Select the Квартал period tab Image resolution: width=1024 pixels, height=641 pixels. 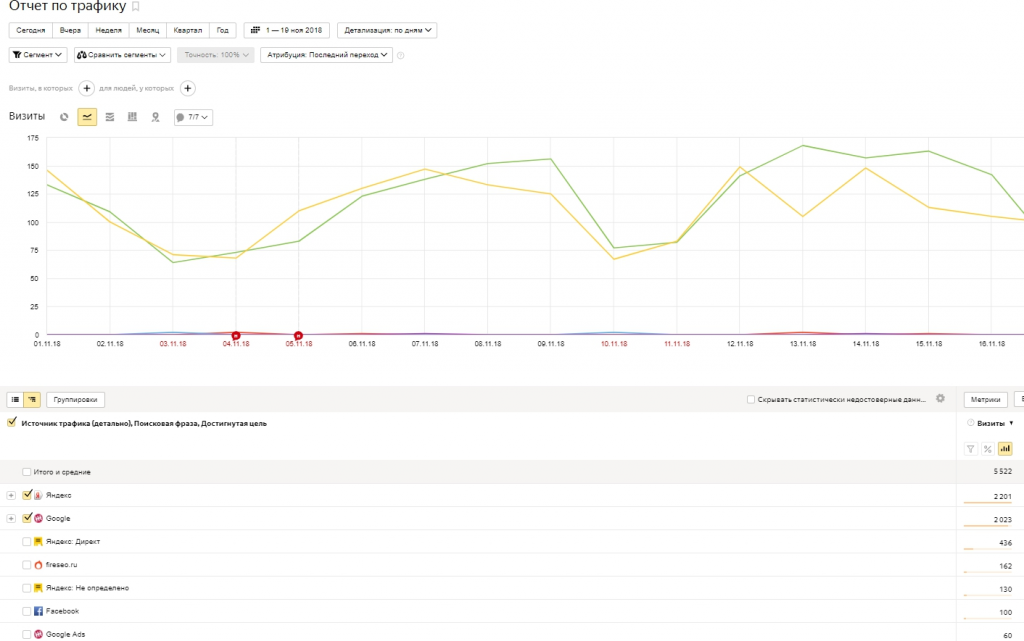(187, 30)
